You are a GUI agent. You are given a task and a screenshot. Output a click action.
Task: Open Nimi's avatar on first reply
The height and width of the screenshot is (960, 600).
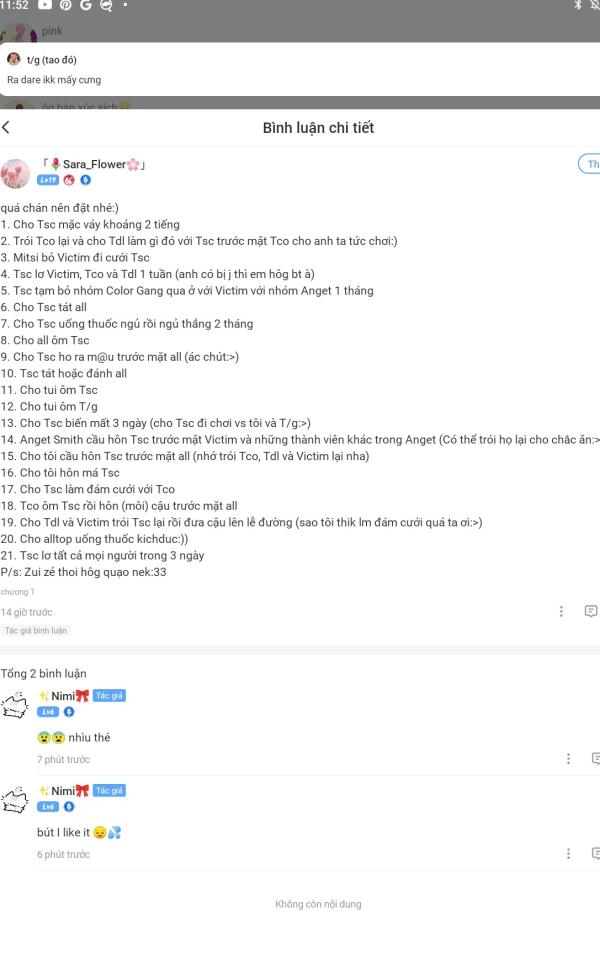pos(16,704)
